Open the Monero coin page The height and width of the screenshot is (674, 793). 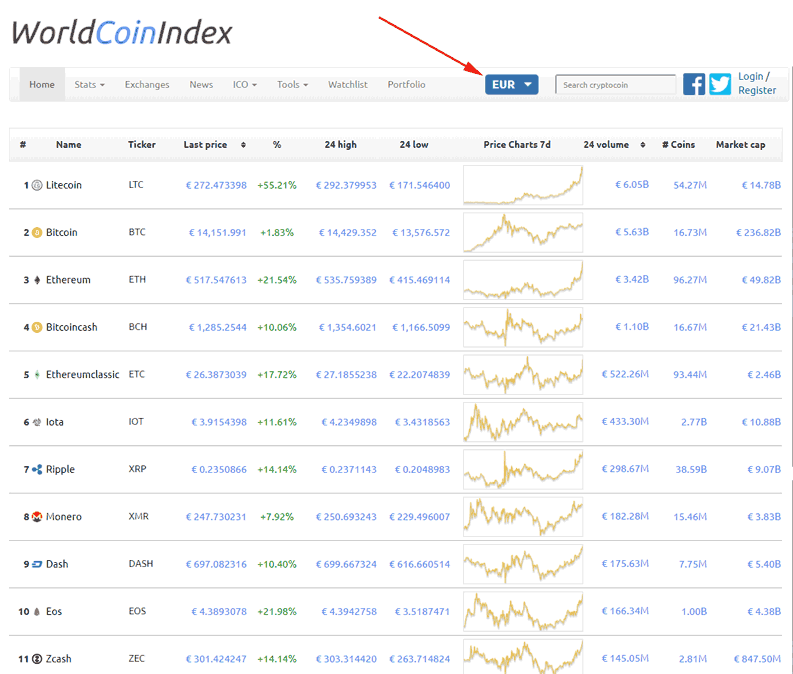[x=64, y=517]
